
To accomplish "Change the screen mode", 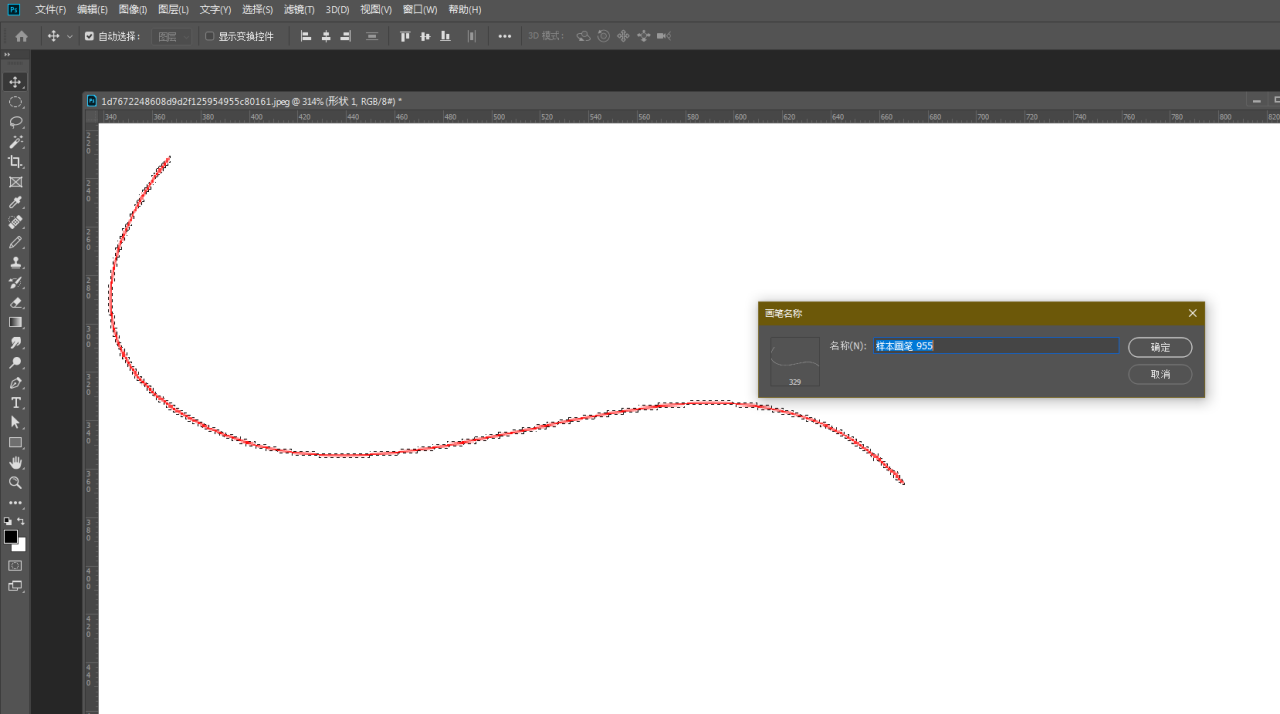I will (x=15, y=586).
